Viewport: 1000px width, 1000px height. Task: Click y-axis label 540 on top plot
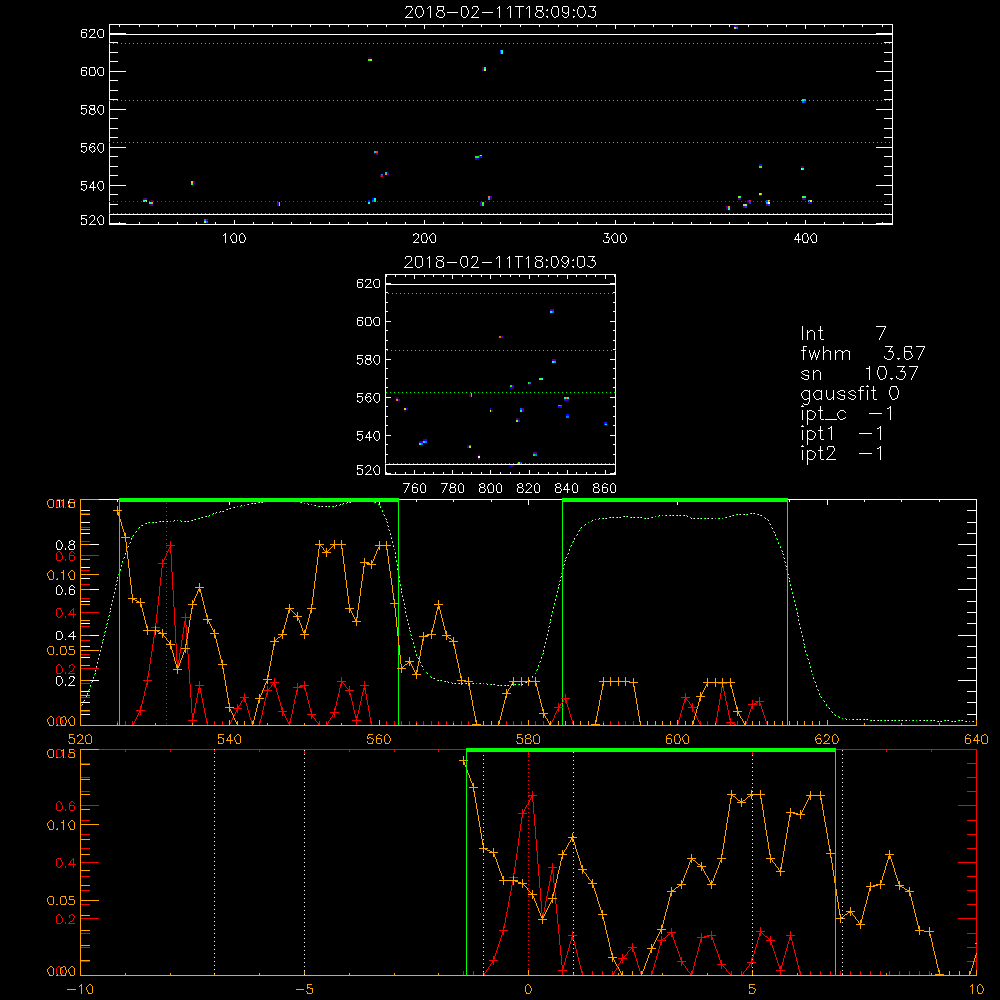(92, 186)
